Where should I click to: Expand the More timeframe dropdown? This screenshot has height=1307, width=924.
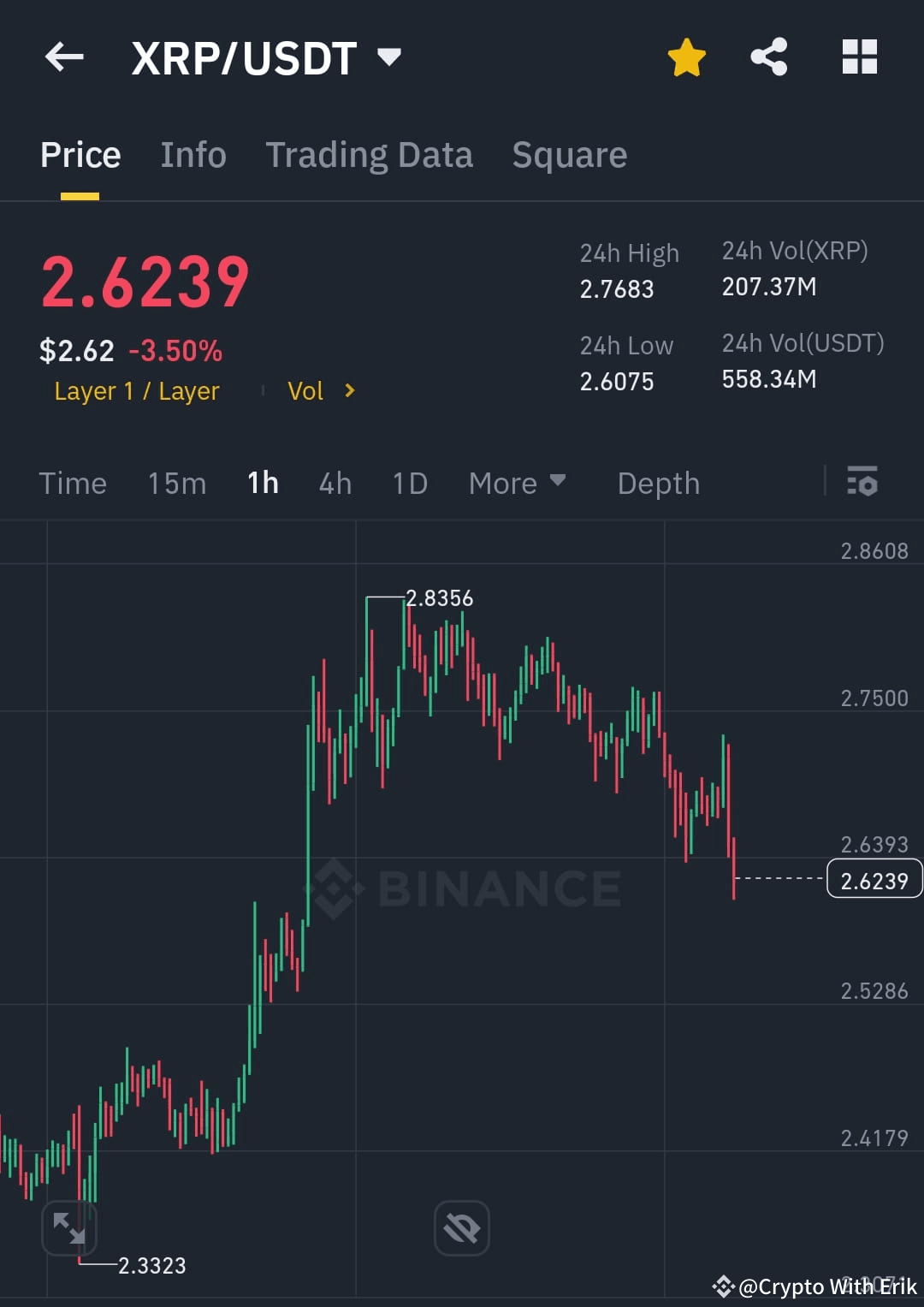(x=517, y=482)
